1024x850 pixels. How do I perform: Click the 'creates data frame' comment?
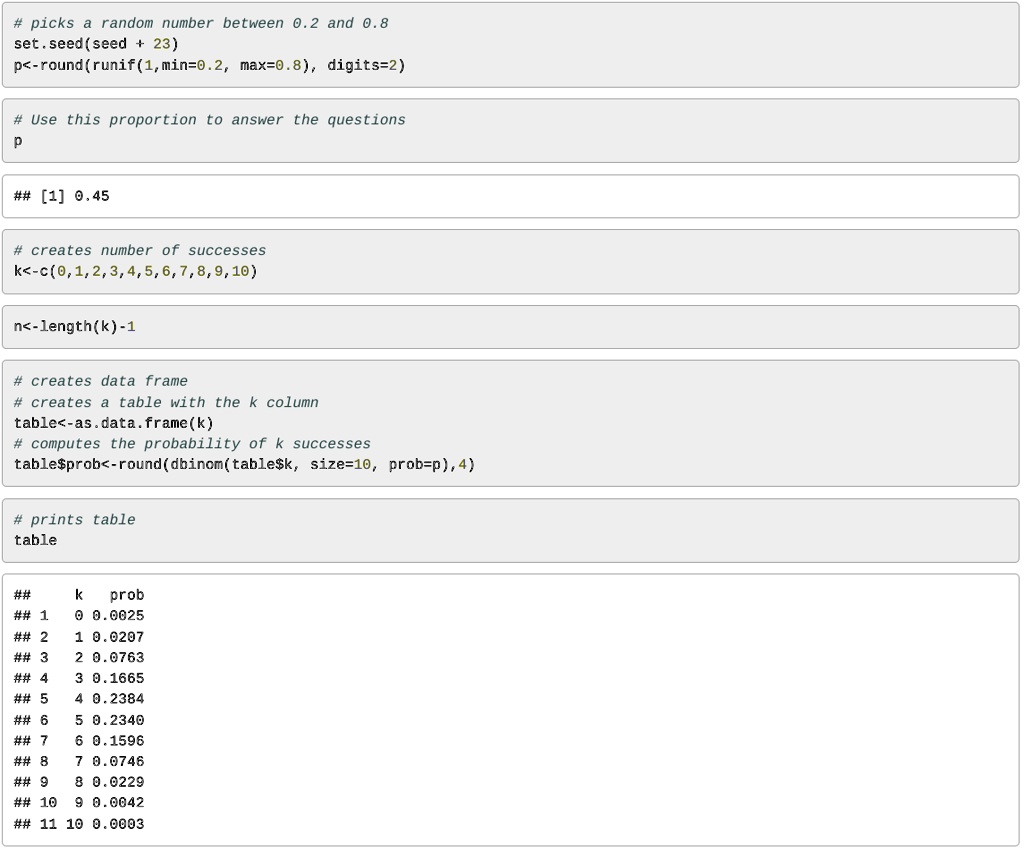click(101, 381)
